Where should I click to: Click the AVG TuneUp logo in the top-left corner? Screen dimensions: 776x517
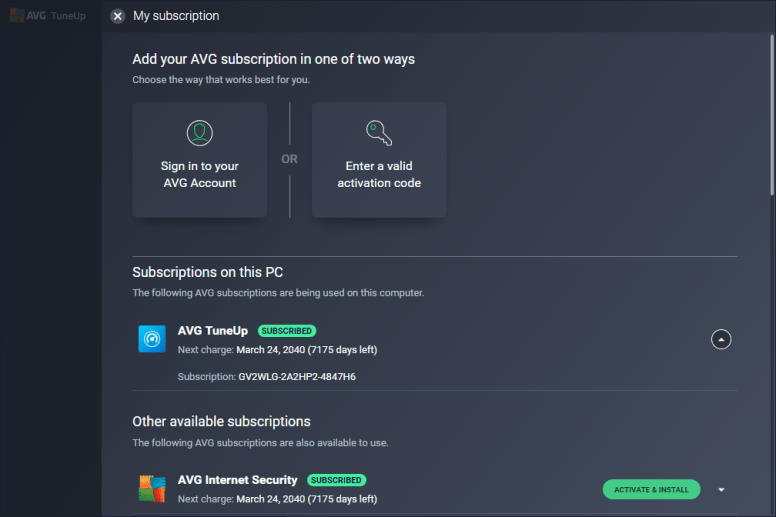coord(49,16)
